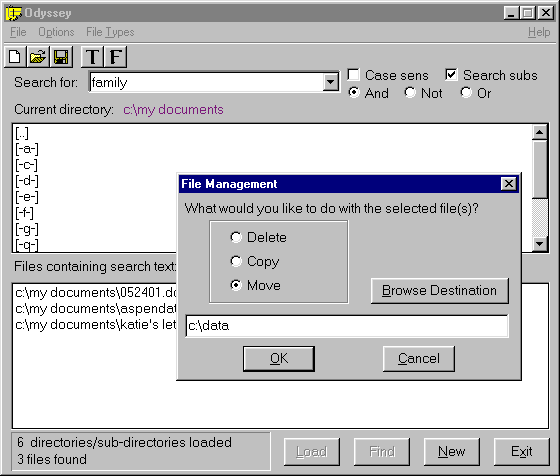Select the [-d-] drive entry
Image resolution: width=560 pixels, height=476 pixels.
(27, 181)
